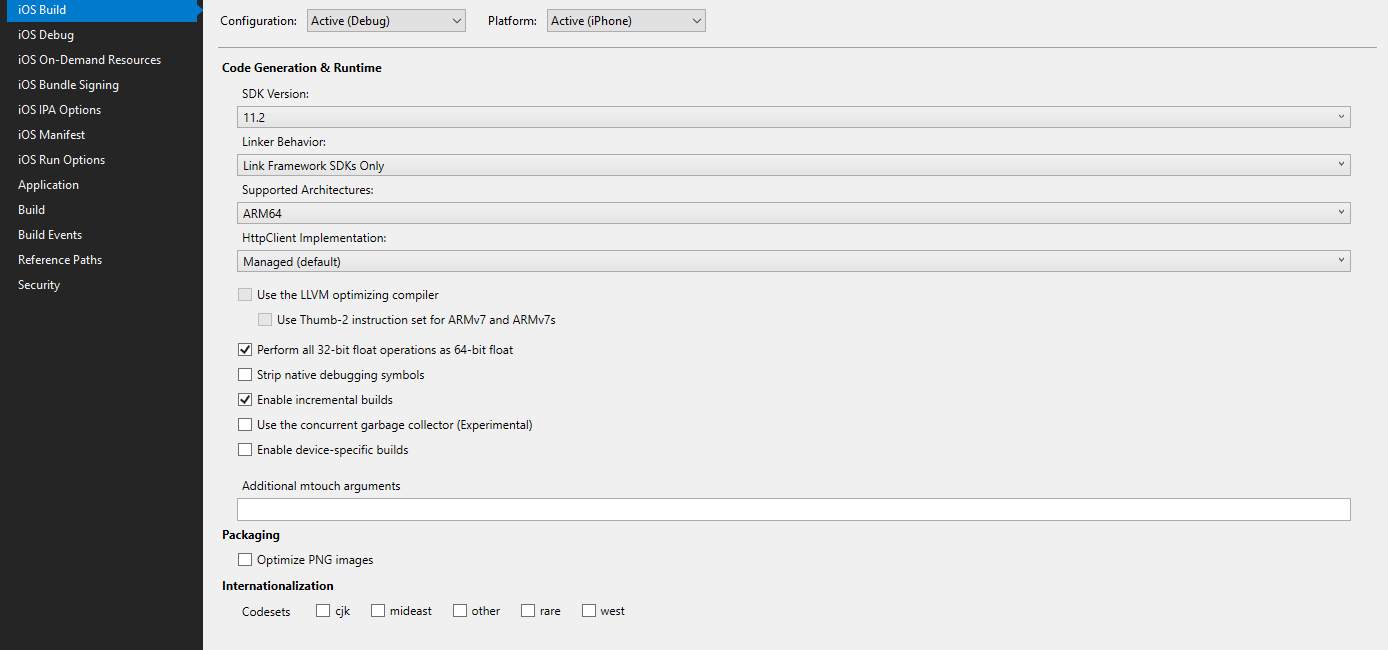Click the Linker Behavior label
1388x650 pixels.
click(x=284, y=142)
